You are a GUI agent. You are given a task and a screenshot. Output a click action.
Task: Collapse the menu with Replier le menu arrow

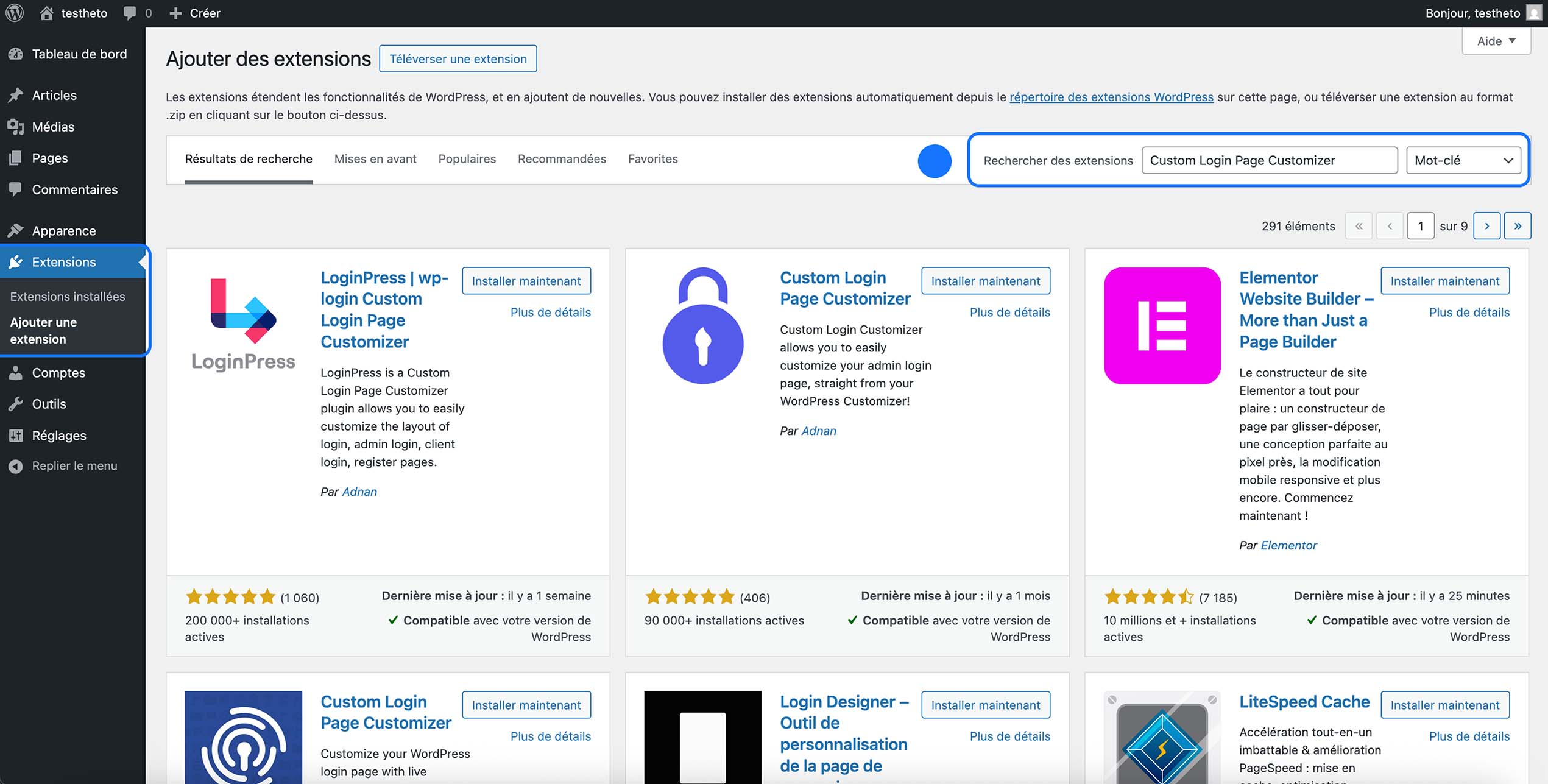16,465
